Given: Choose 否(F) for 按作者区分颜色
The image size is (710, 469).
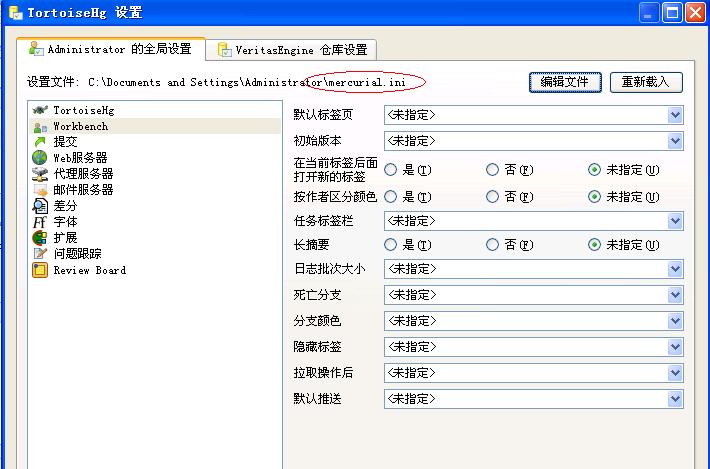Looking at the screenshot, I should [x=493, y=196].
